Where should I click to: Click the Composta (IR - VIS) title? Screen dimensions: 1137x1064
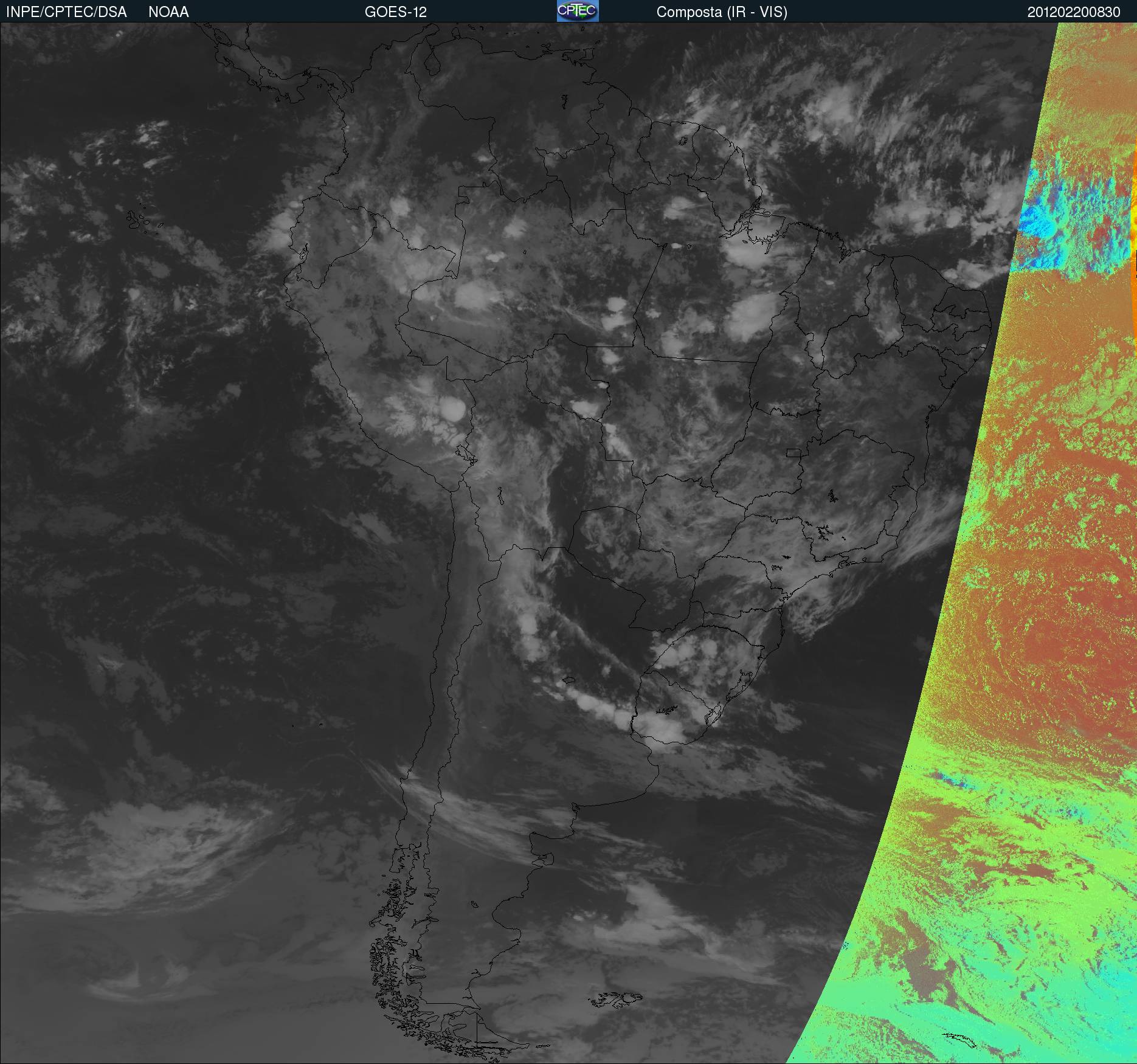[x=722, y=12]
